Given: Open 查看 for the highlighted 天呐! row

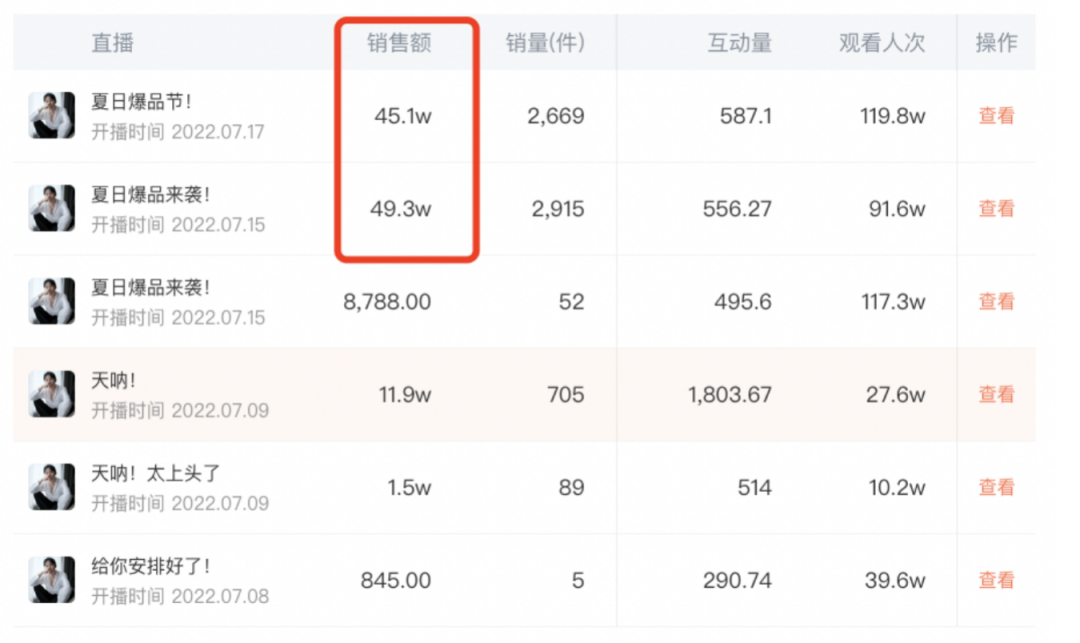Looking at the screenshot, I should pos(996,394).
